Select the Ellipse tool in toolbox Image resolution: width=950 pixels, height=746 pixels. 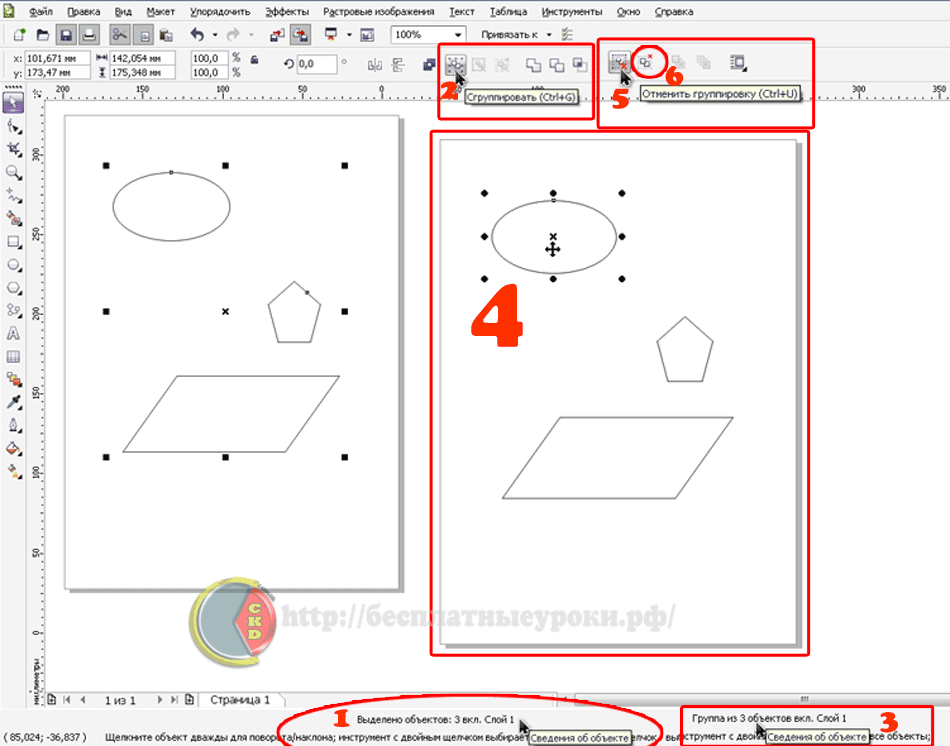pos(13,265)
